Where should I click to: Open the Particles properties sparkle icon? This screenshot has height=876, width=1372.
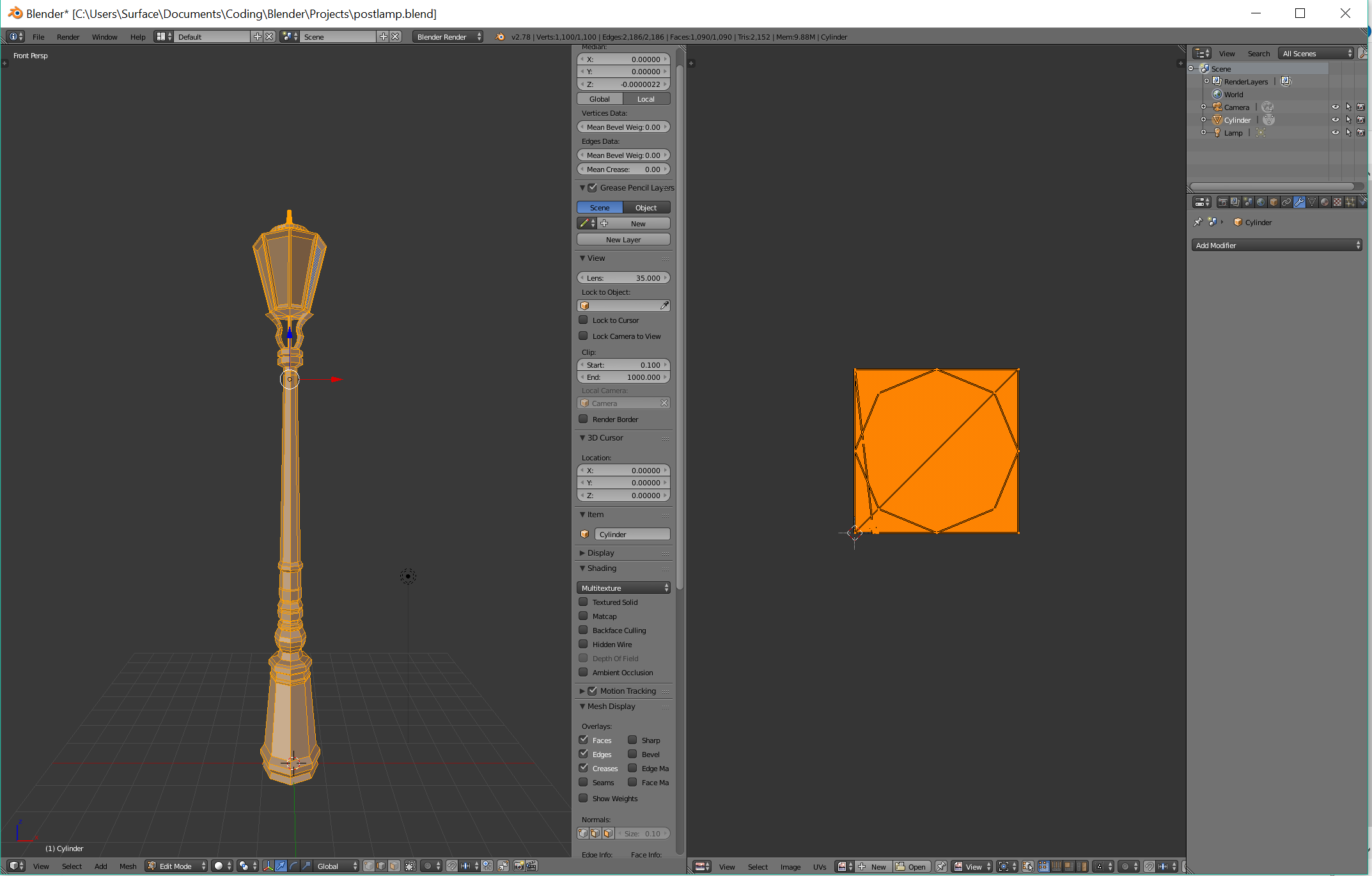pyautogui.click(x=1350, y=202)
